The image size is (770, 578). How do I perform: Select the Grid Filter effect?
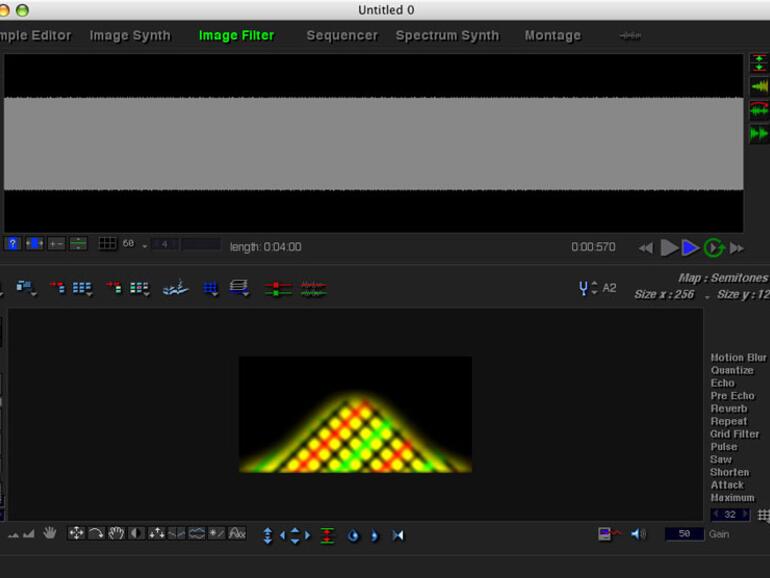[x=734, y=434]
